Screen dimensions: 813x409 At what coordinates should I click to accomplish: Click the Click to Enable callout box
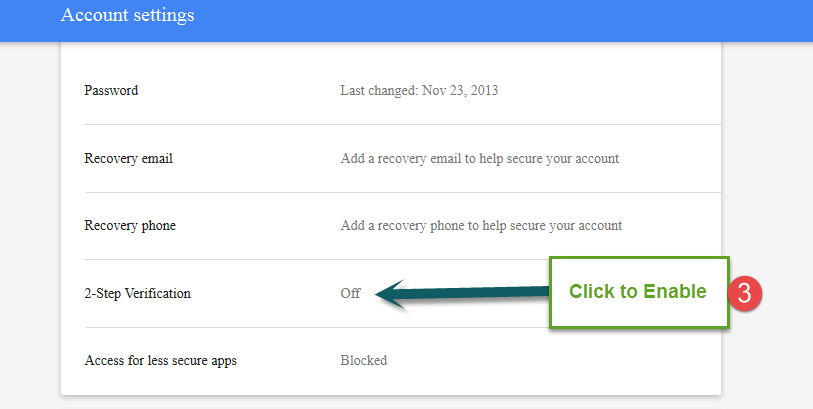click(x=639, y=292)
